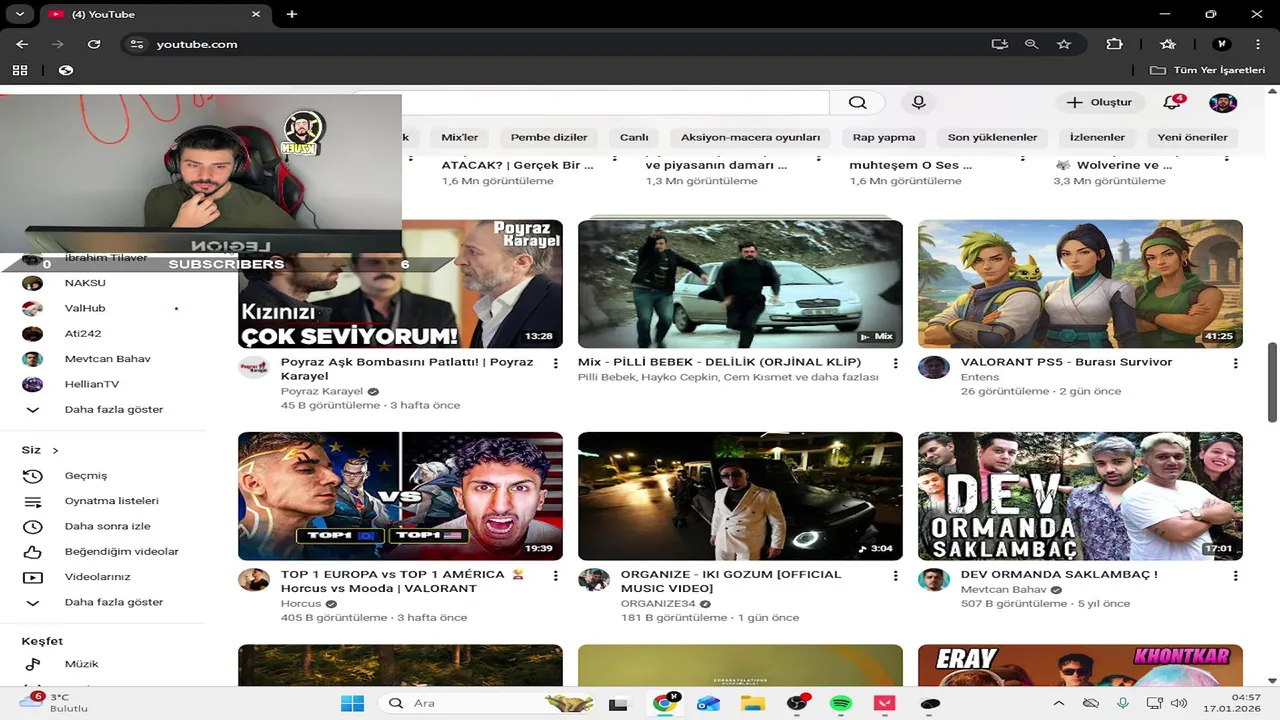1280x720 pixels.
Task: Select the Mix'ler filter chip
Action: pyautogui.click(x=460, y=137)
